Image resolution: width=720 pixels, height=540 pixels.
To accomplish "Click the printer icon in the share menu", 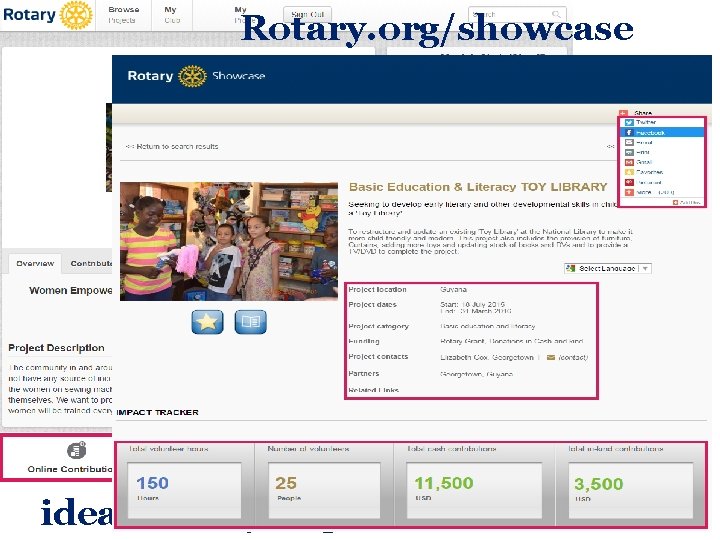I will coord(629,152).
